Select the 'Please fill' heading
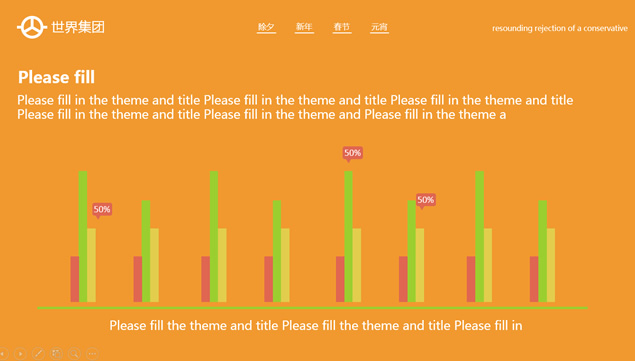The height and width of the screenshot is (361, 635). [56, 77]
